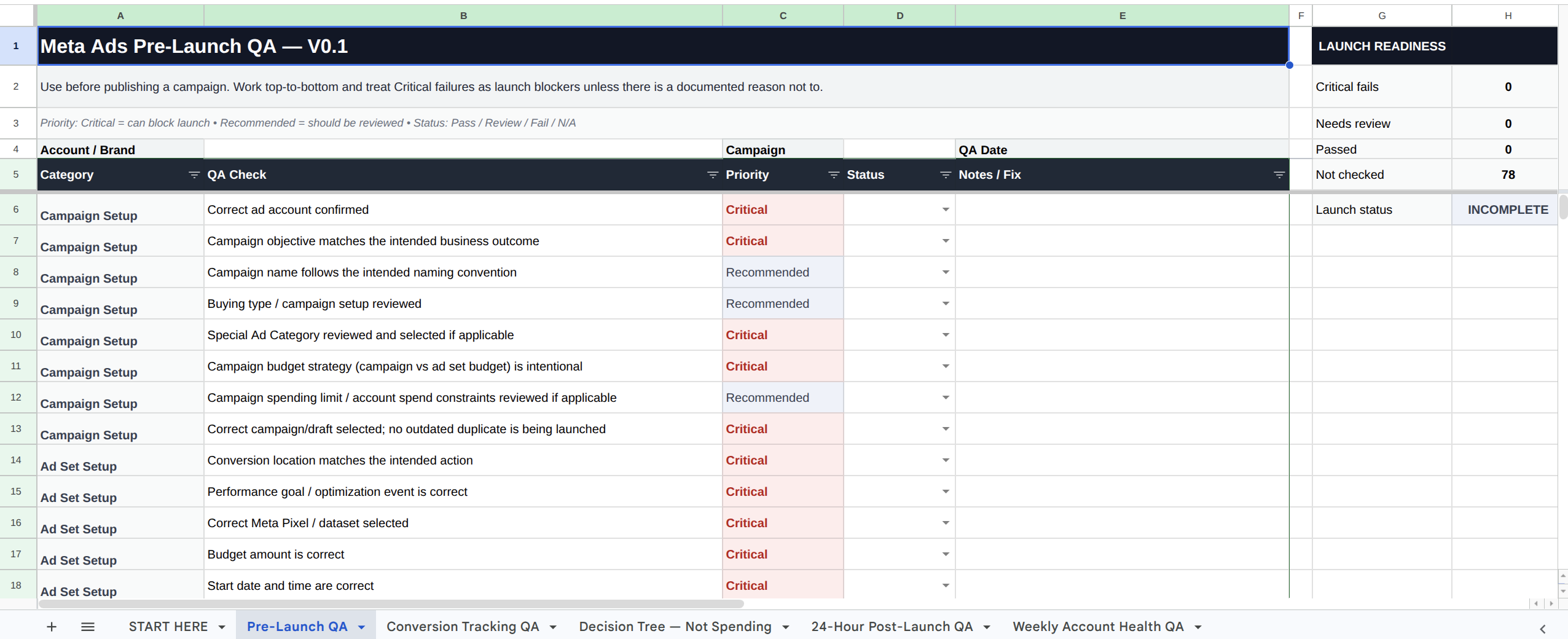The height and width of the screenshot is (639, 1568).
Task: Open Status dropdown for Correct campaign/draft selected row
Action: click(946, 429)
